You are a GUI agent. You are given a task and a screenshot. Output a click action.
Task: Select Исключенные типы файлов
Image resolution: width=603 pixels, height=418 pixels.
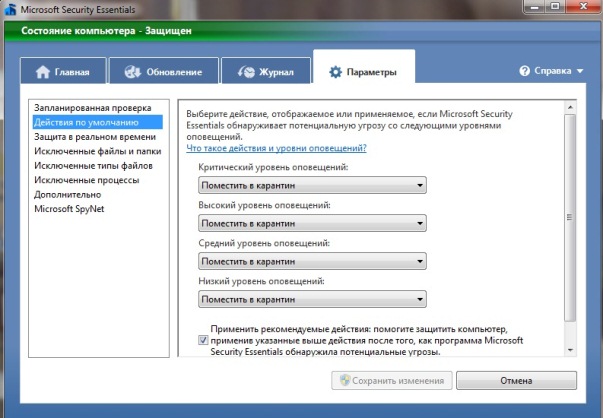point(93,166)
